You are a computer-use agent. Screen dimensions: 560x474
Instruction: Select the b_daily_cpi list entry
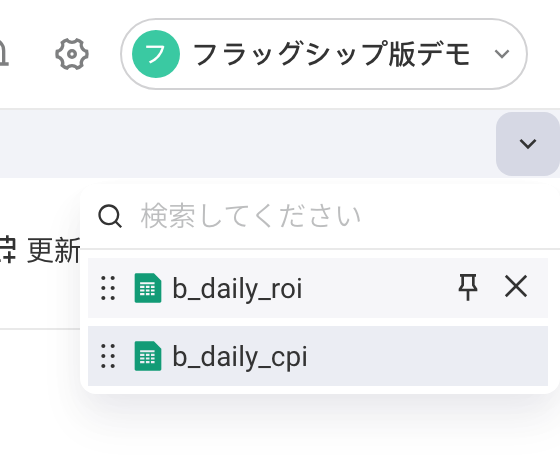318,356
